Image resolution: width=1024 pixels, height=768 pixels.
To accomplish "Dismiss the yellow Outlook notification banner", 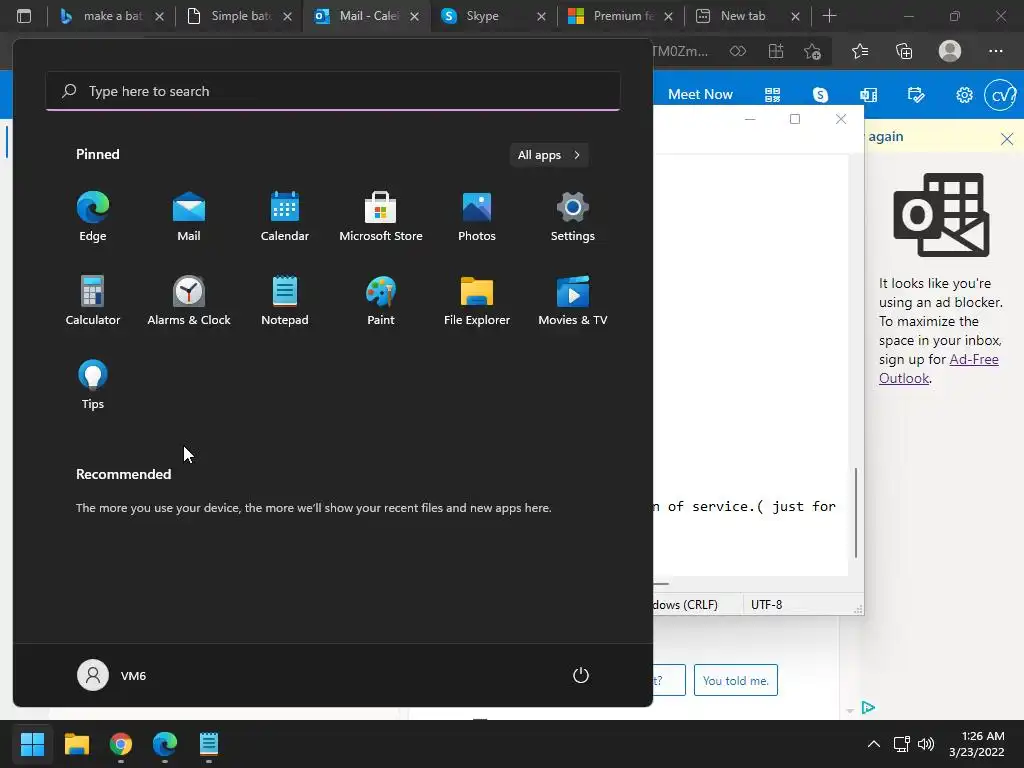I will point(1007,138).
